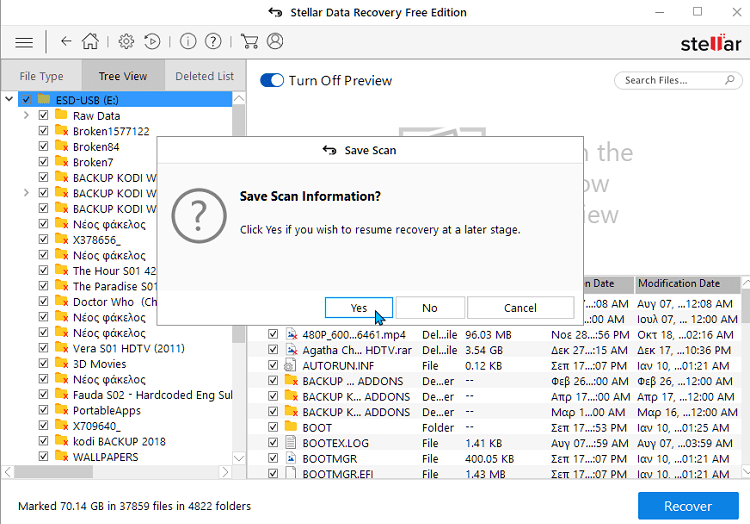The height and width of the screenshot is (524, 750).
Task: Click tree panel scroll down arrow
Action: coord(239,458)
